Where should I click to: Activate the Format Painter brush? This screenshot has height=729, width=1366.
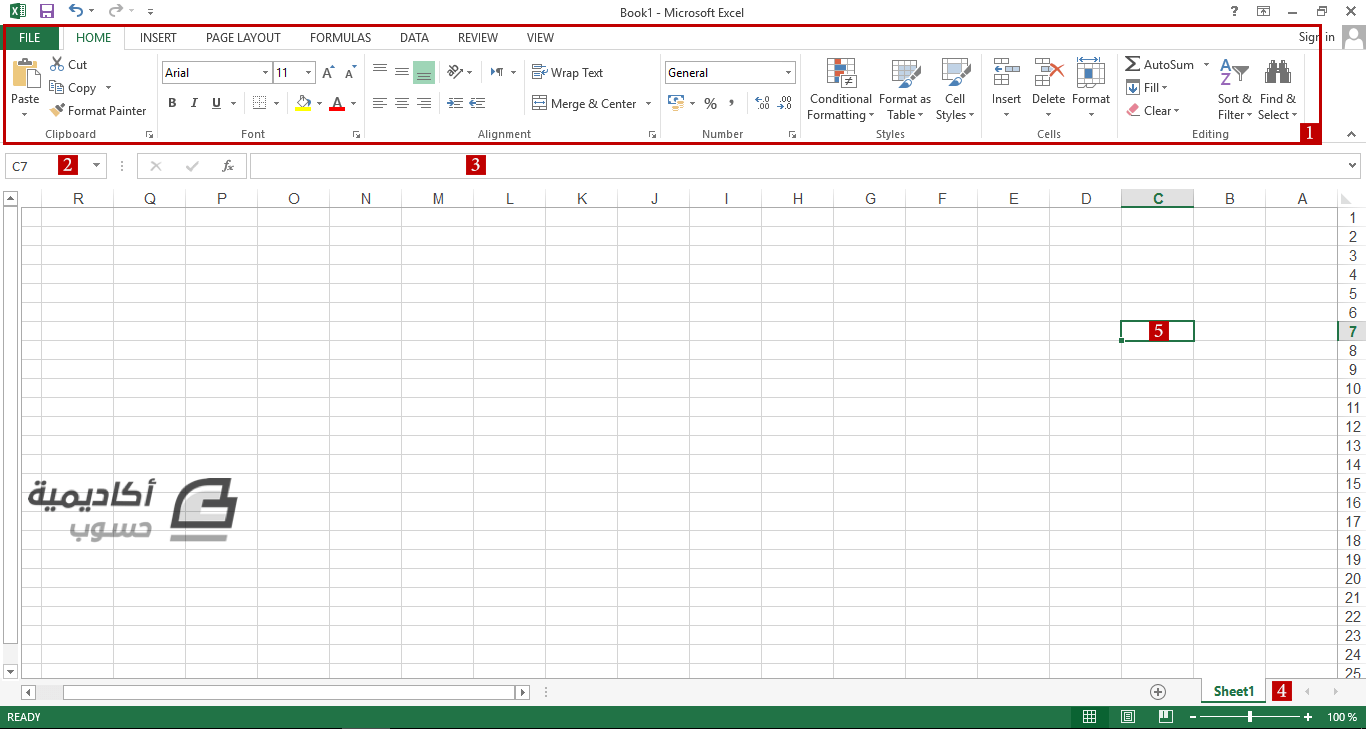[57, 111]
